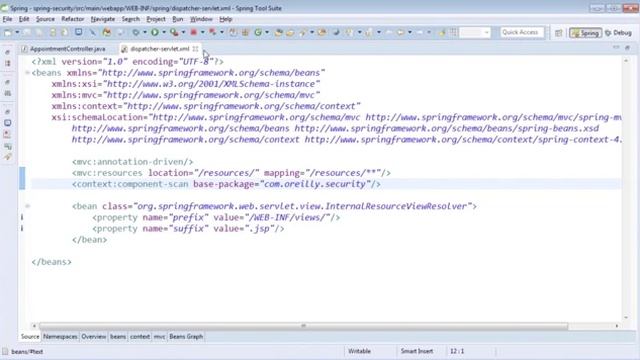Open the beans tab at editor bottom
Viewport: 640px width, 360px height.
click(x=118, y=337)
